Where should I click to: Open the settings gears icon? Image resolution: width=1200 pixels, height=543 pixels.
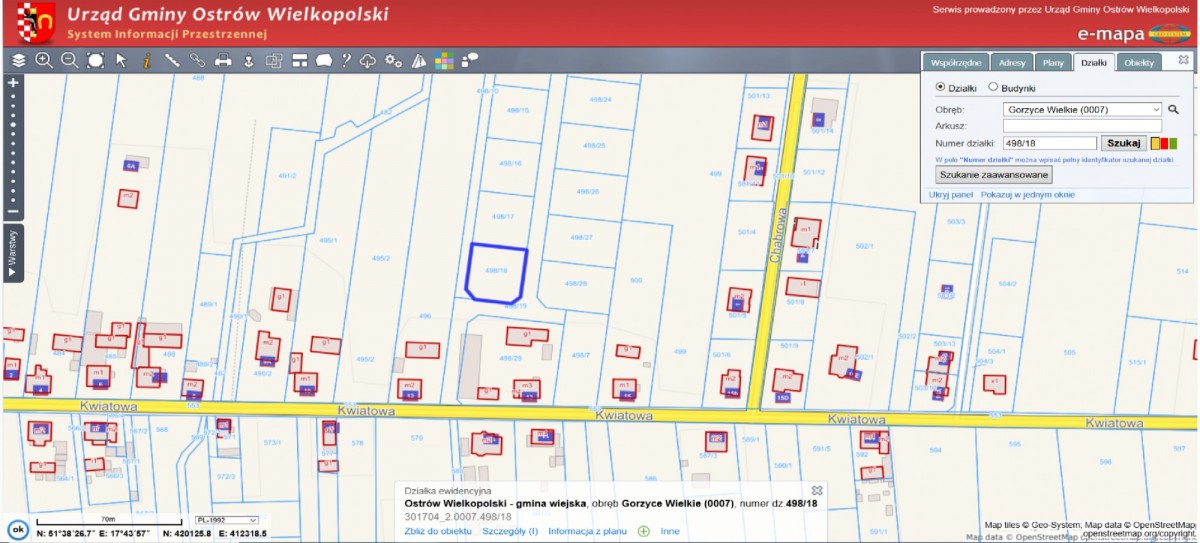click(x=394, y=60)
